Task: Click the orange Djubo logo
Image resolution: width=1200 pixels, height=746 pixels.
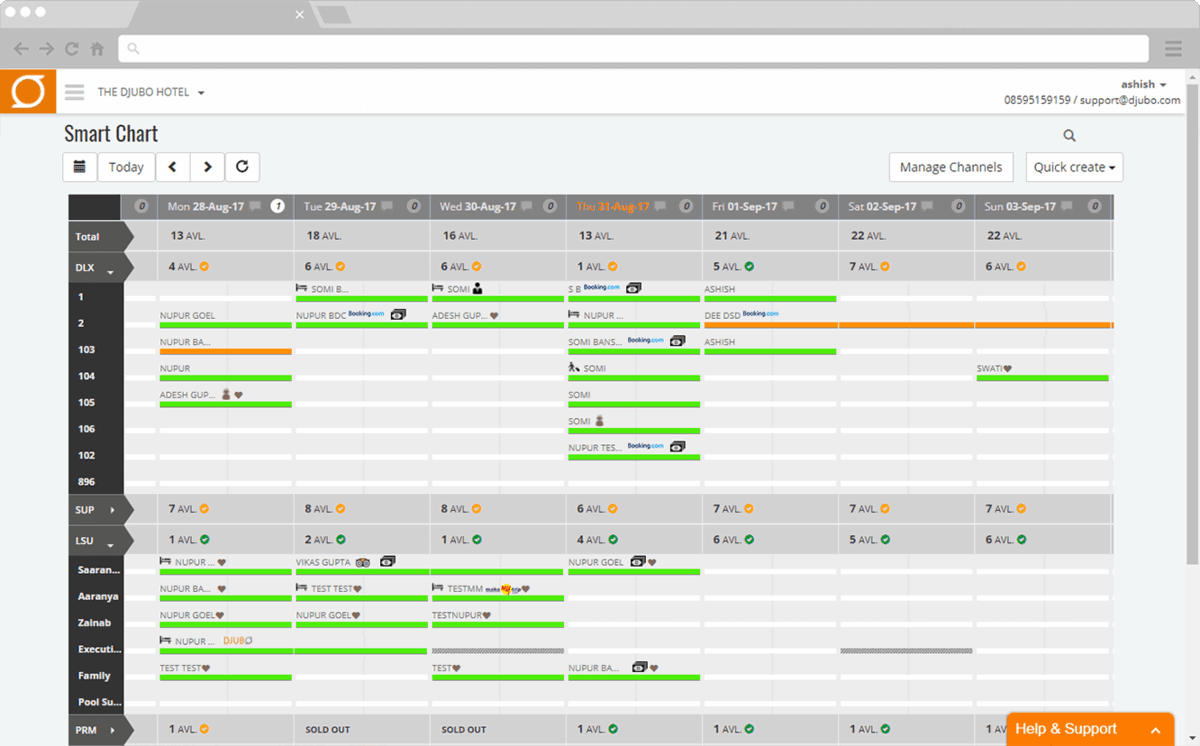Action: coord(28,92)
